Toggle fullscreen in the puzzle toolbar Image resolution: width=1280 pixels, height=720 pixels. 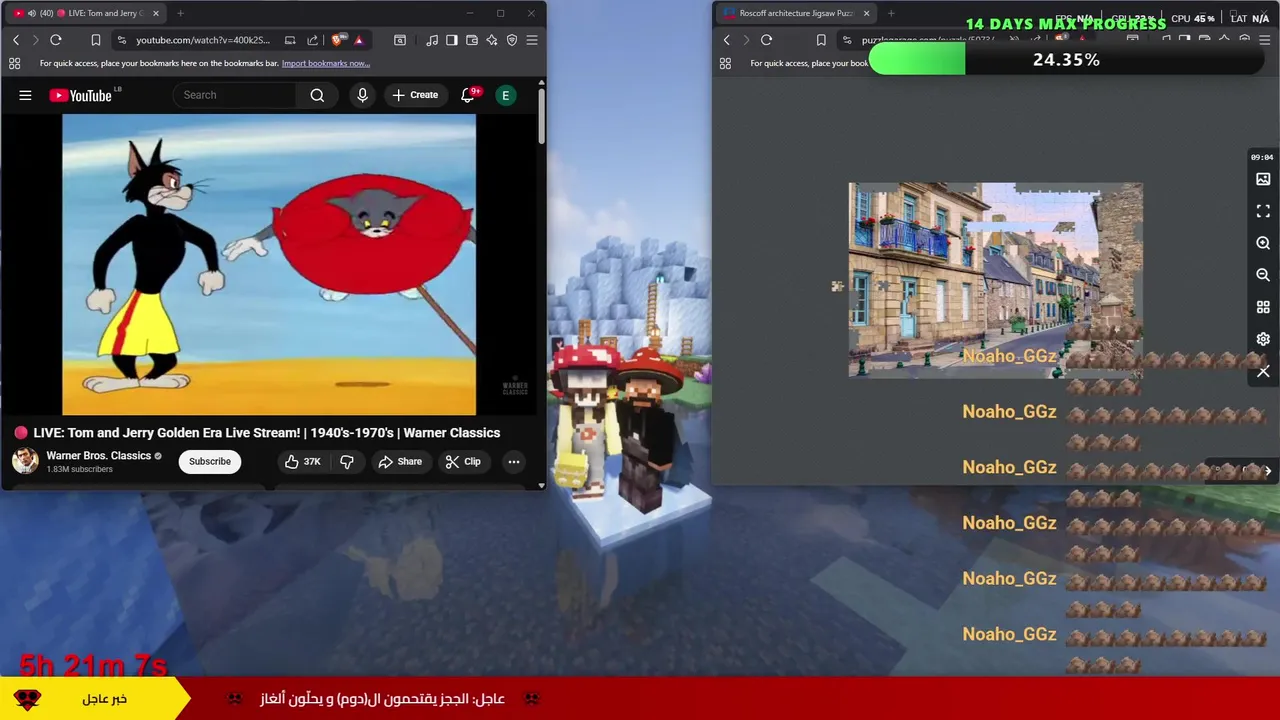(x=1263, y=211)
